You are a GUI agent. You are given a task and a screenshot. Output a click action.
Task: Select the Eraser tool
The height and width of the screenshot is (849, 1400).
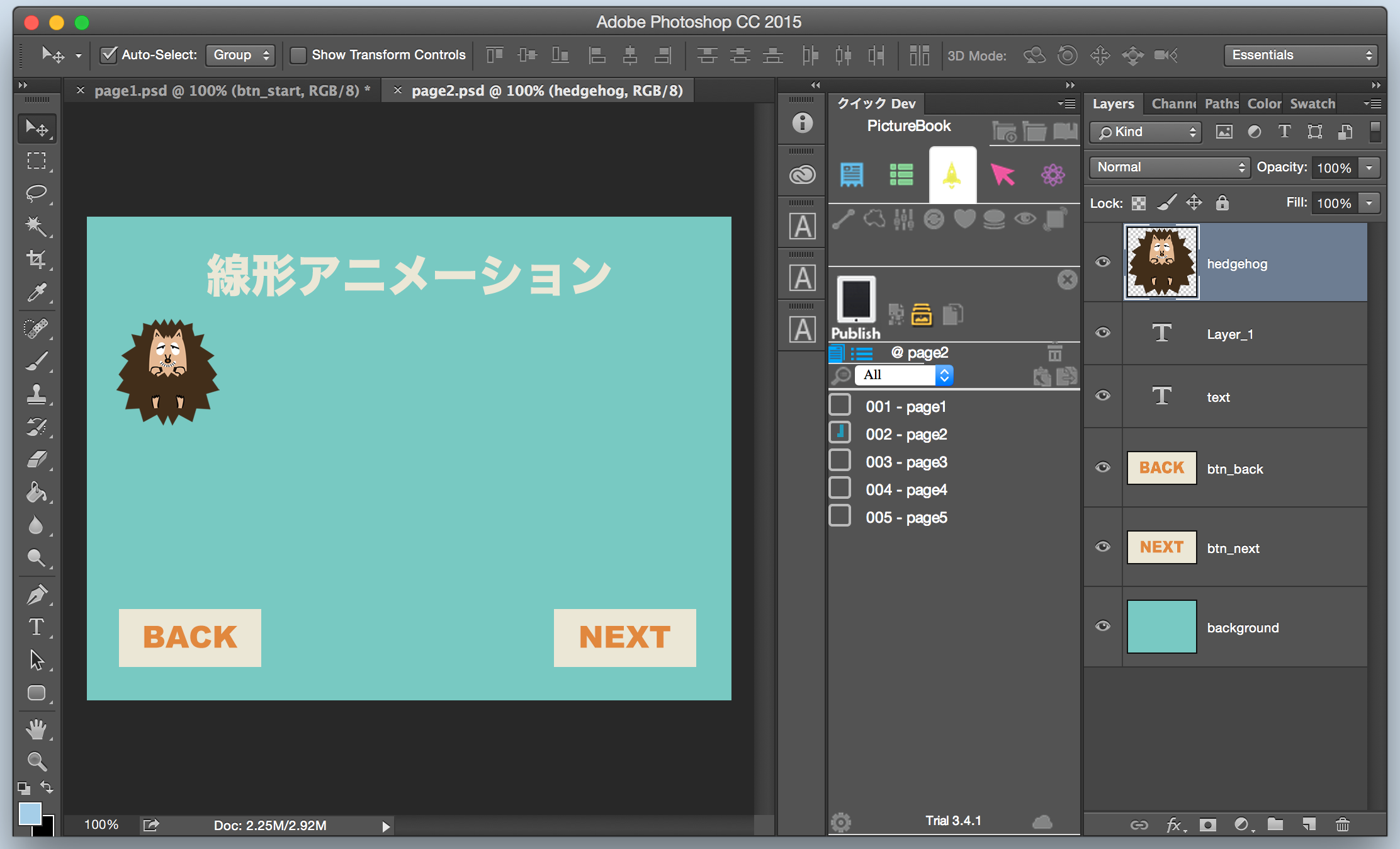coord(37,460)
